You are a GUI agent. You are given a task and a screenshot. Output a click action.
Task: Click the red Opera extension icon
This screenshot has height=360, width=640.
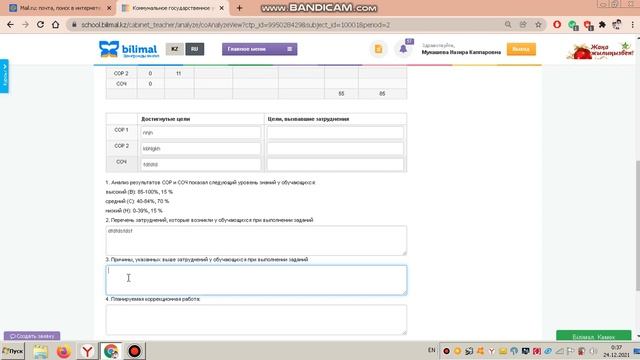[x=557, y=25]
